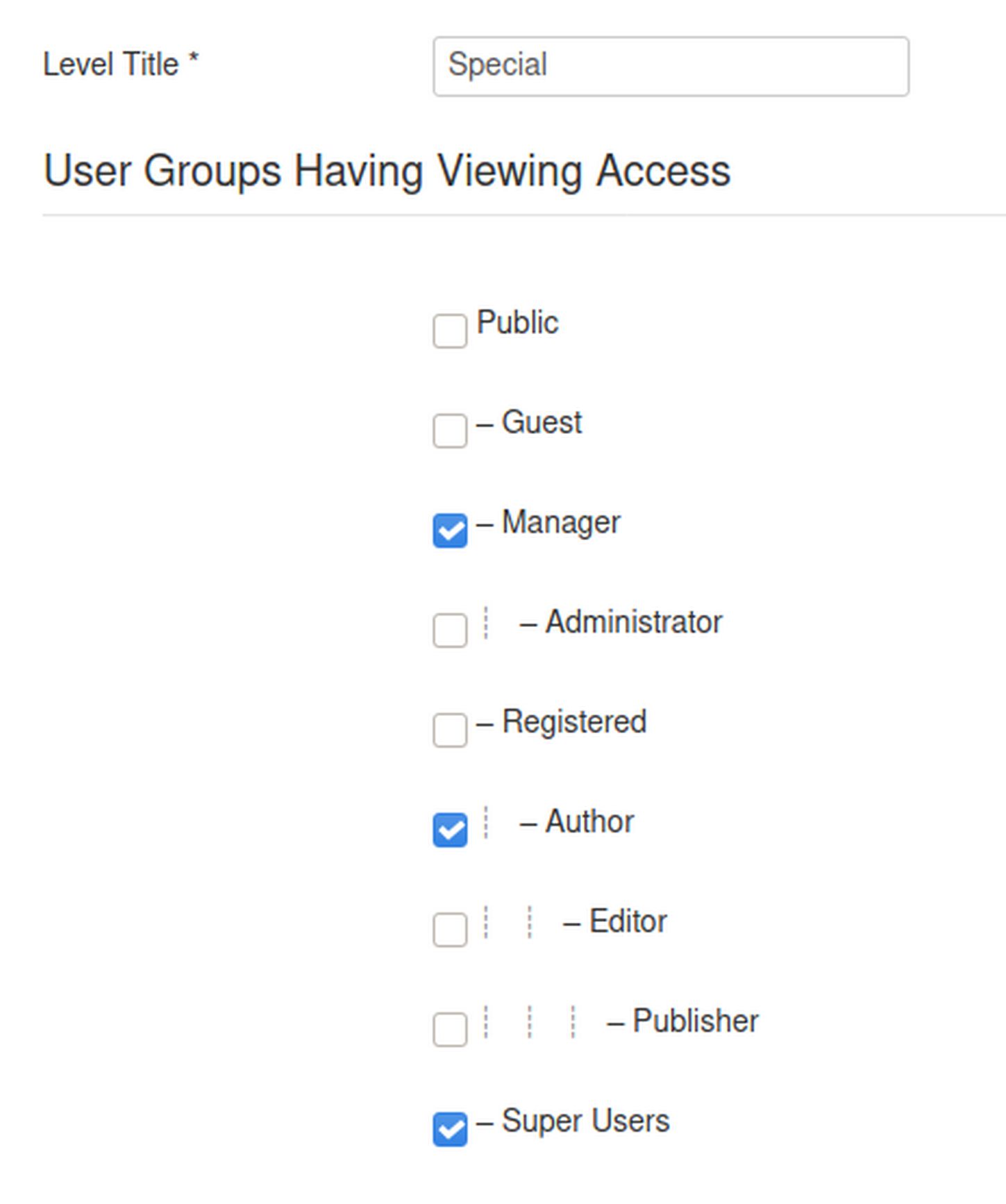Image resolution: width=1006 pixels, height=1204 pixels.
Task: Click the Level Title input field
Action: [x=670, y=66]
